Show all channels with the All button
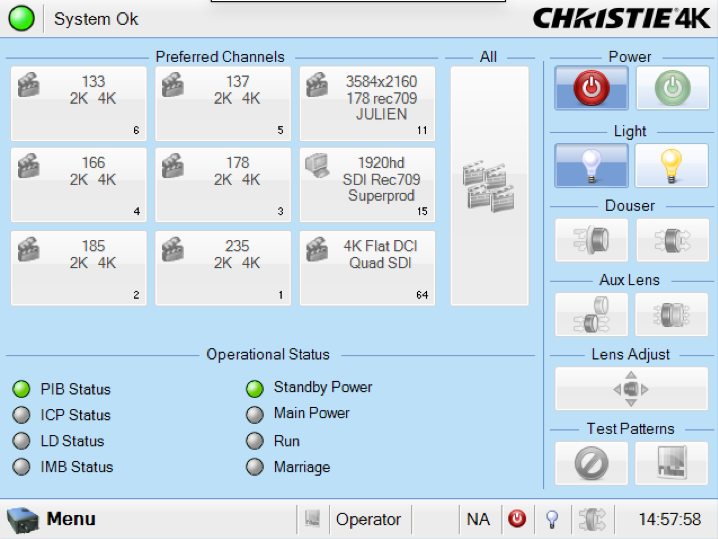Image resolution: width=718 pixels, height=539 pixels. (x=489, y=186)
